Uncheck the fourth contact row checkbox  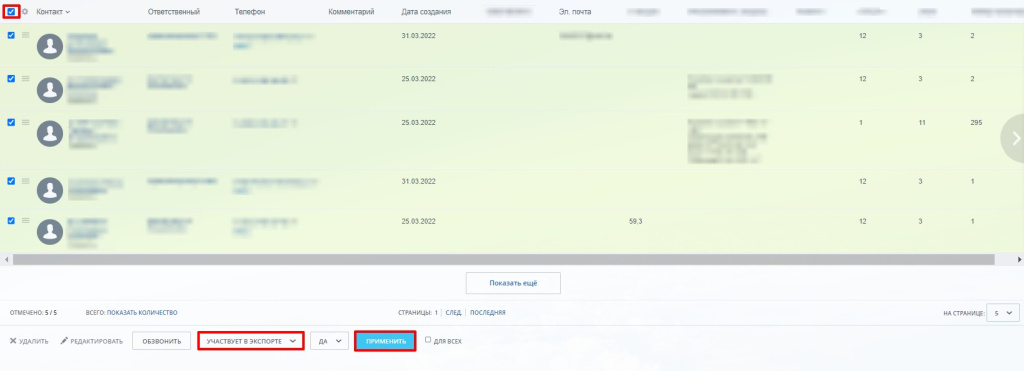tap(11, 181)
